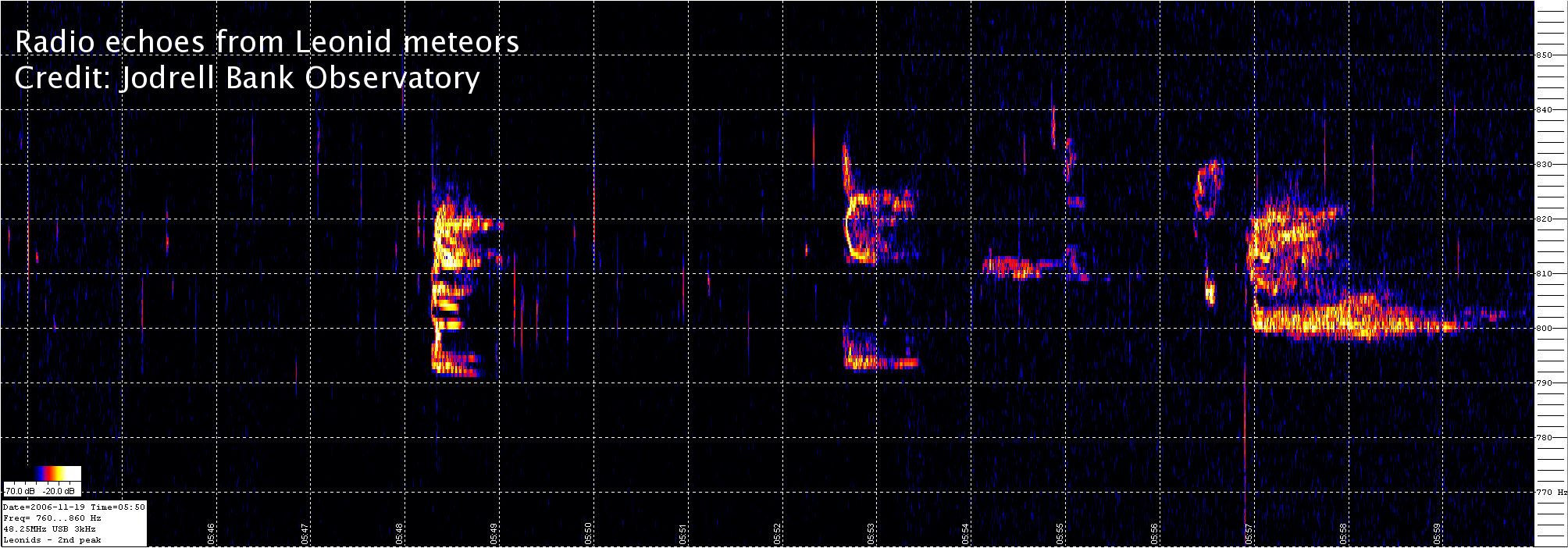1568x548 pixels.
Task: Click the 05:55 time axis label
Action: tap(1060, 533)
